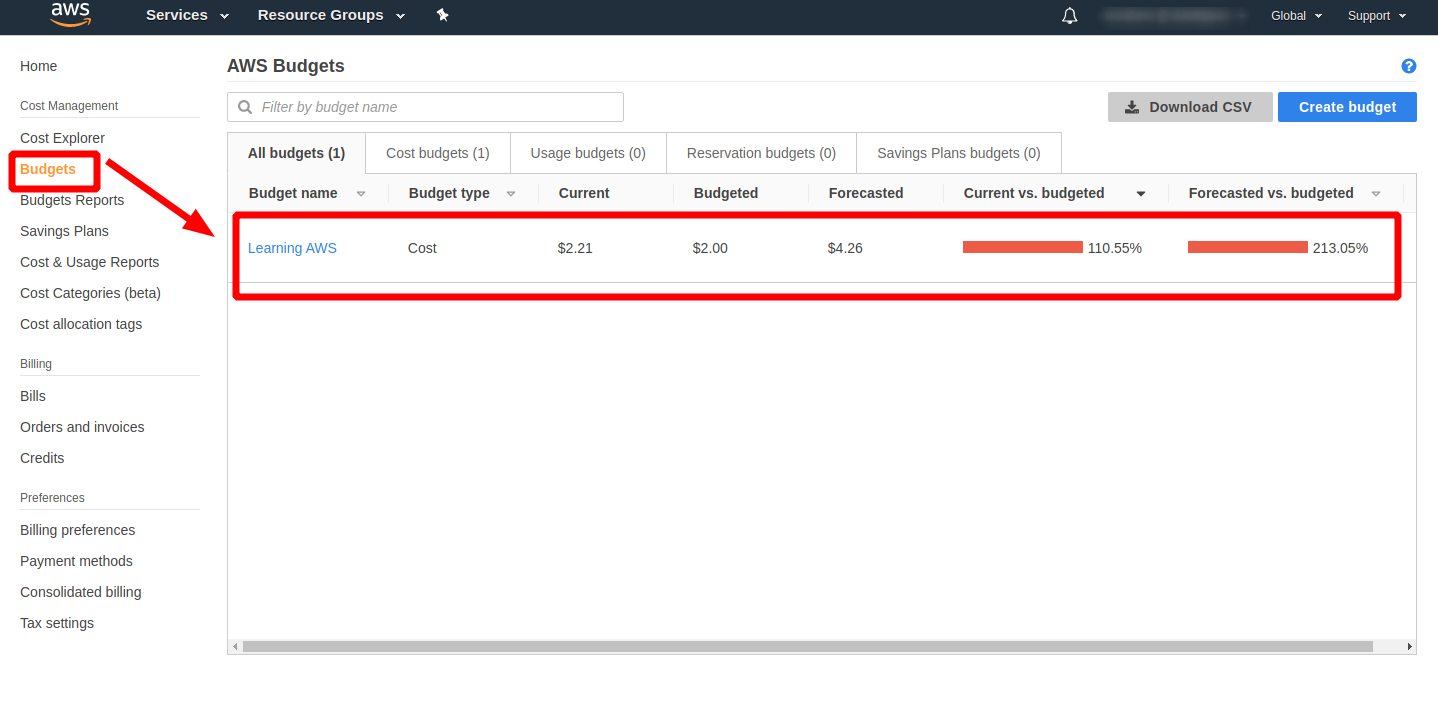
Task: Open Consolidated billing
Action: pos(80,592)
